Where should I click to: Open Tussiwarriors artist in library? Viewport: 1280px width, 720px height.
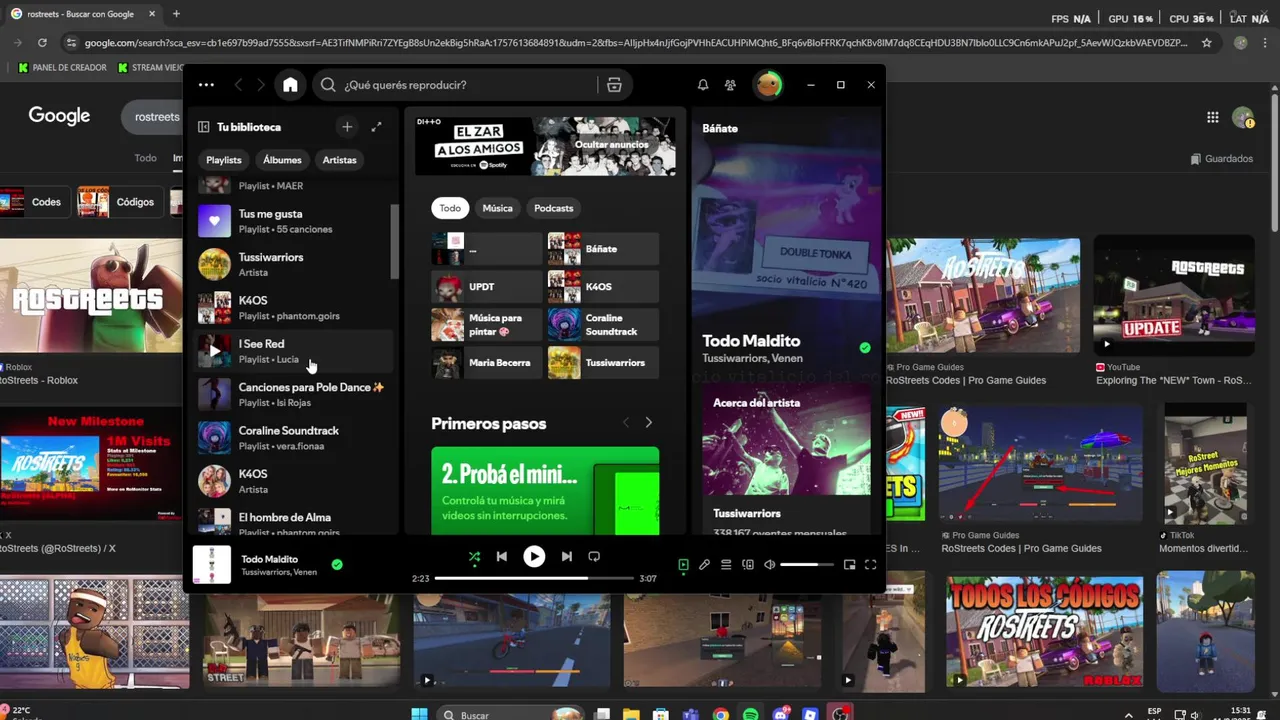click(294, 264)
